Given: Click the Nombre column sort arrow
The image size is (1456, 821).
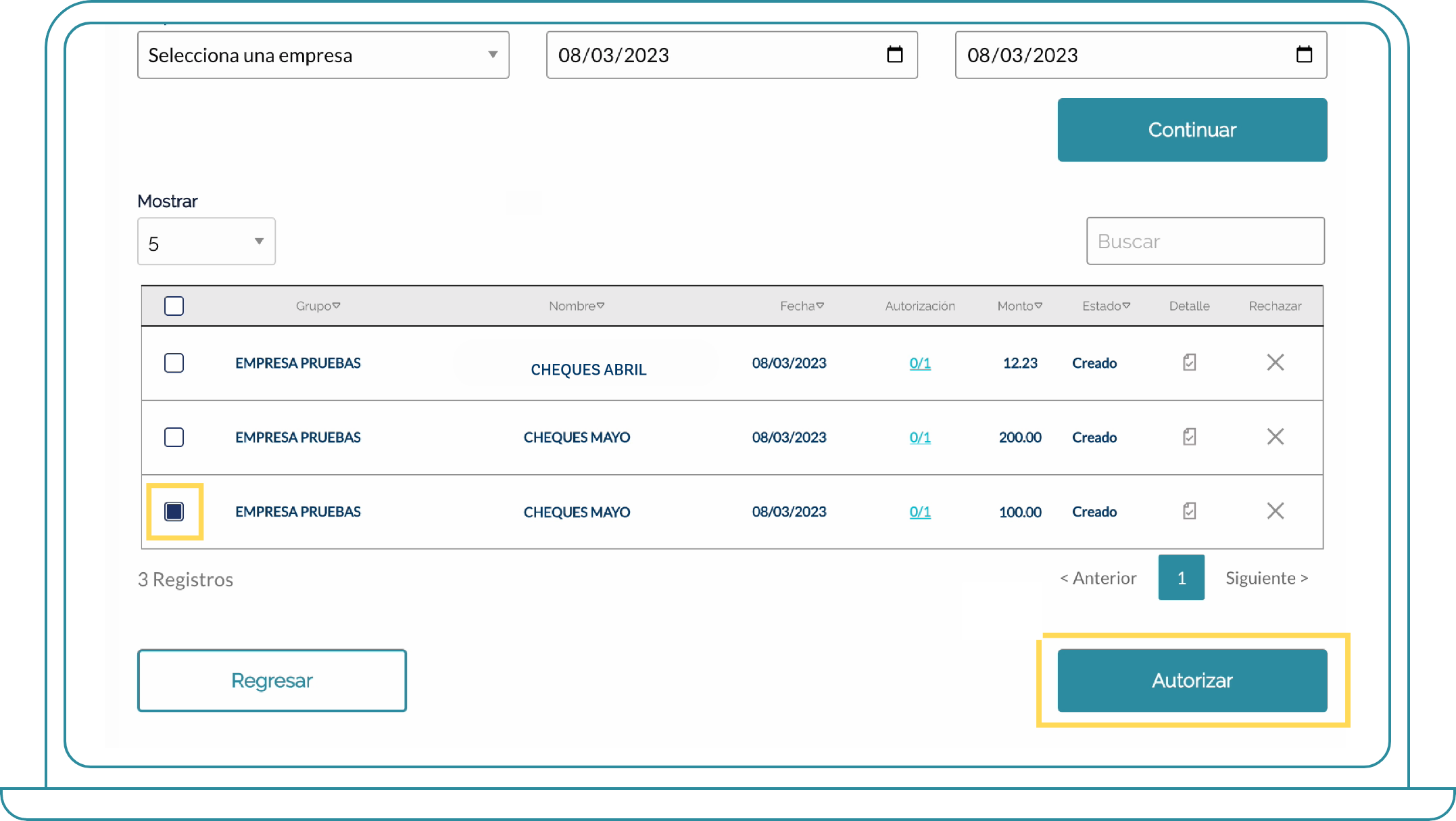Looking at the screenshot, I should tap(605, 306).
